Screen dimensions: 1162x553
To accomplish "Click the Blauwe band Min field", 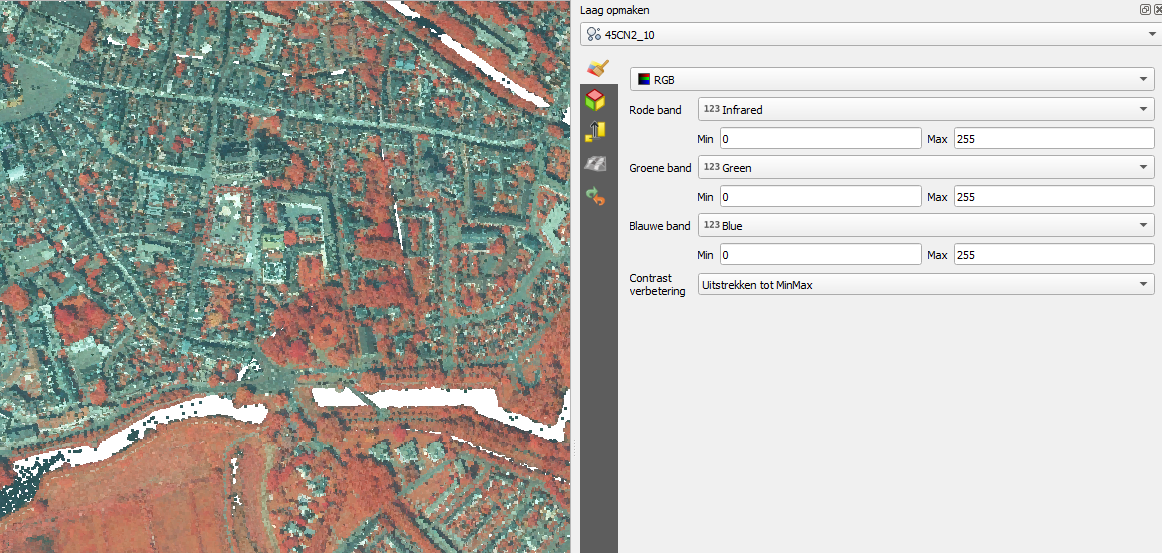I will coord(819,255).
